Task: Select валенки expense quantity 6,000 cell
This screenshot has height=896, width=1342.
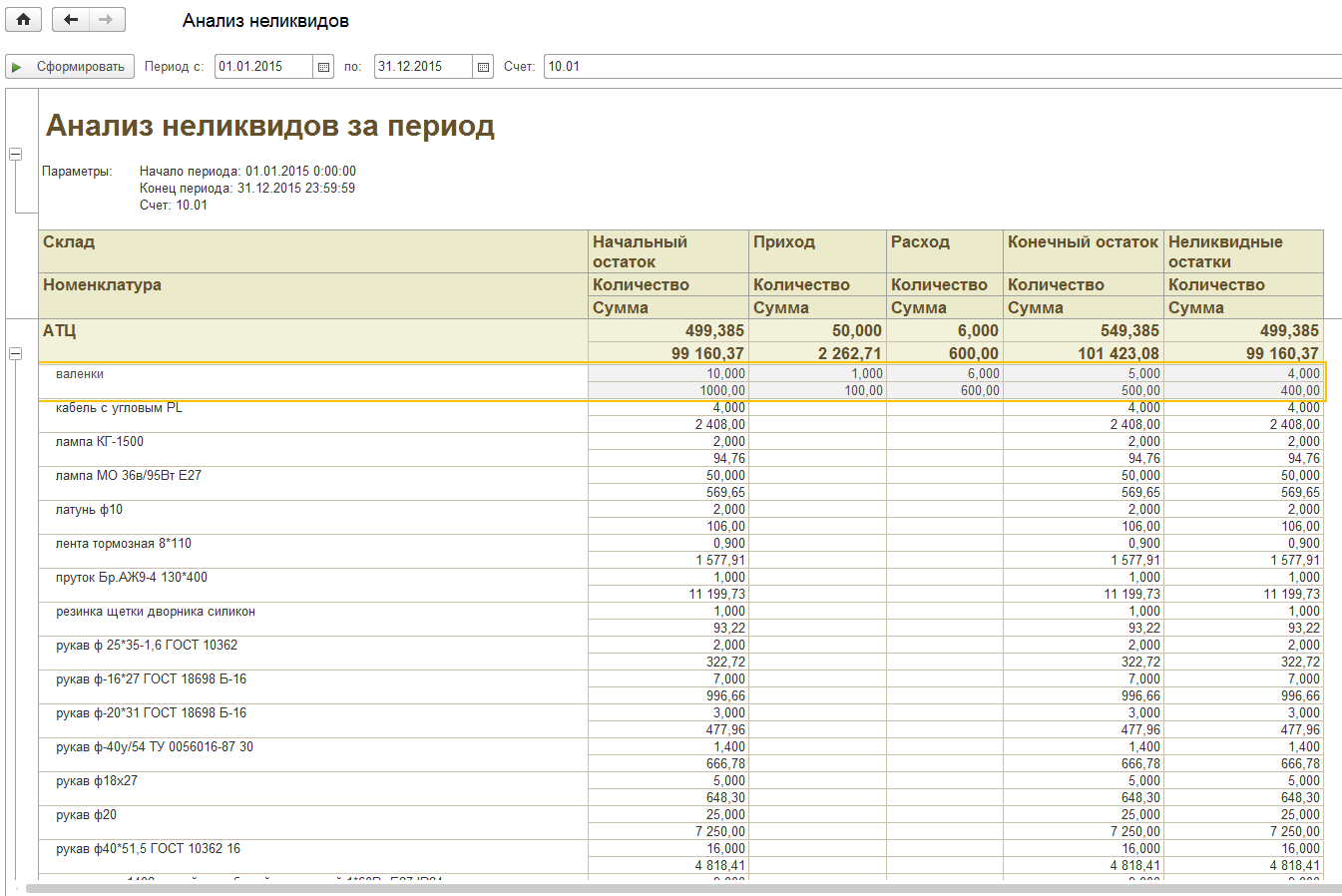Action: pos(945,374)
